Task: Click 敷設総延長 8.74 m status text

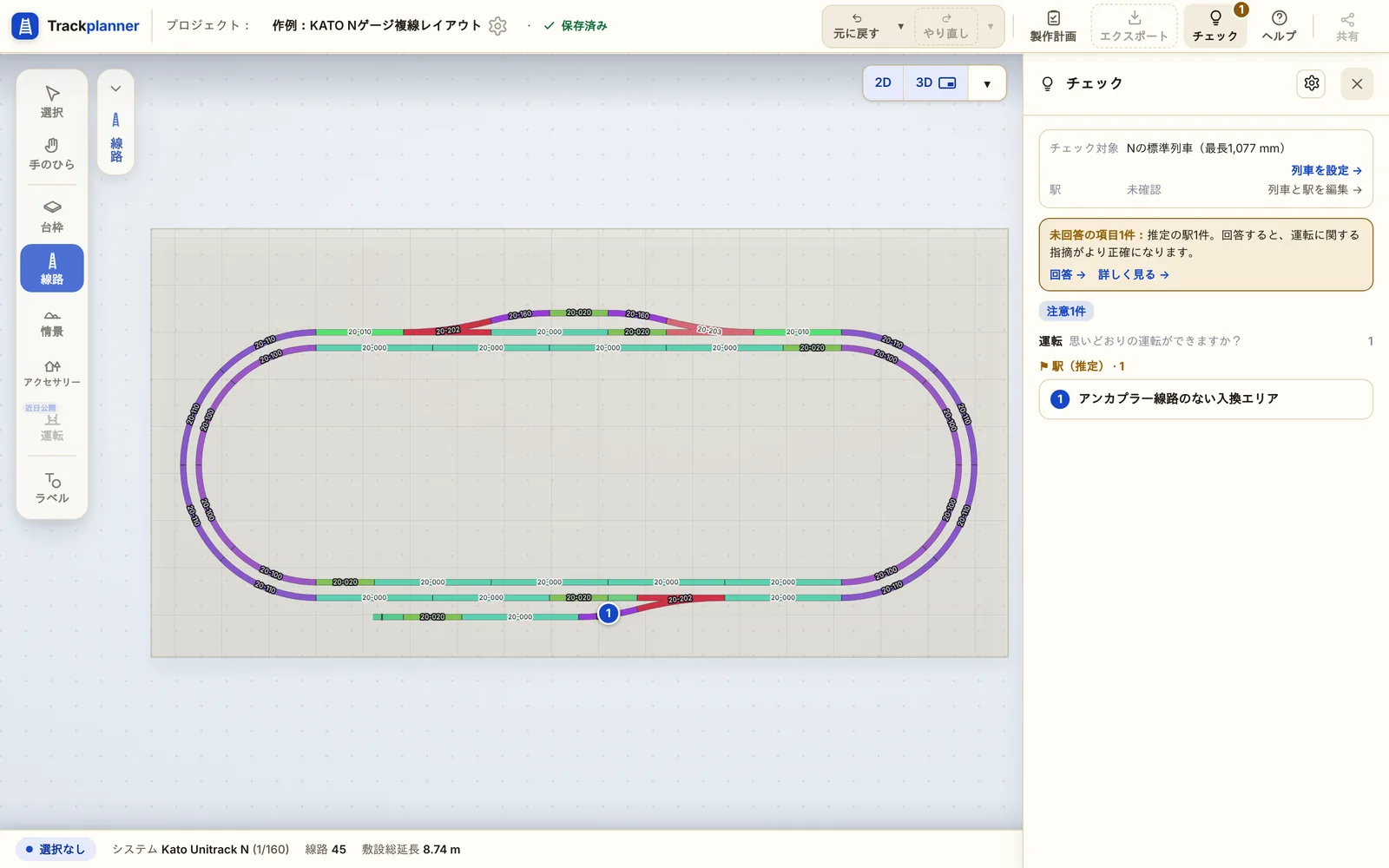Action: click(x=411, y=849)
